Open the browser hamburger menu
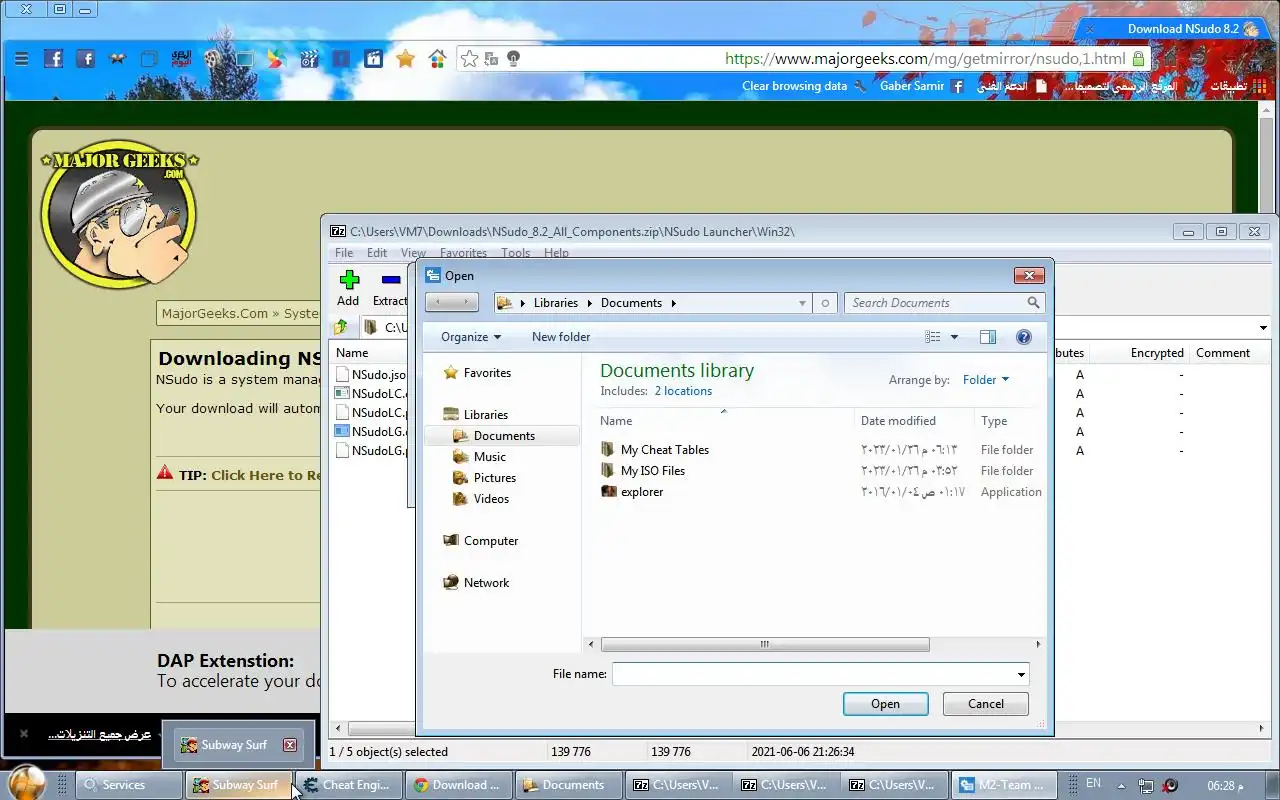 tap(21, 59)
